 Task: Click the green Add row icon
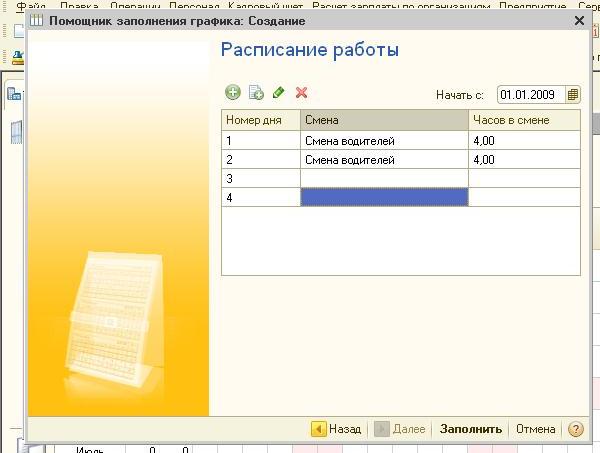point(233,93)
